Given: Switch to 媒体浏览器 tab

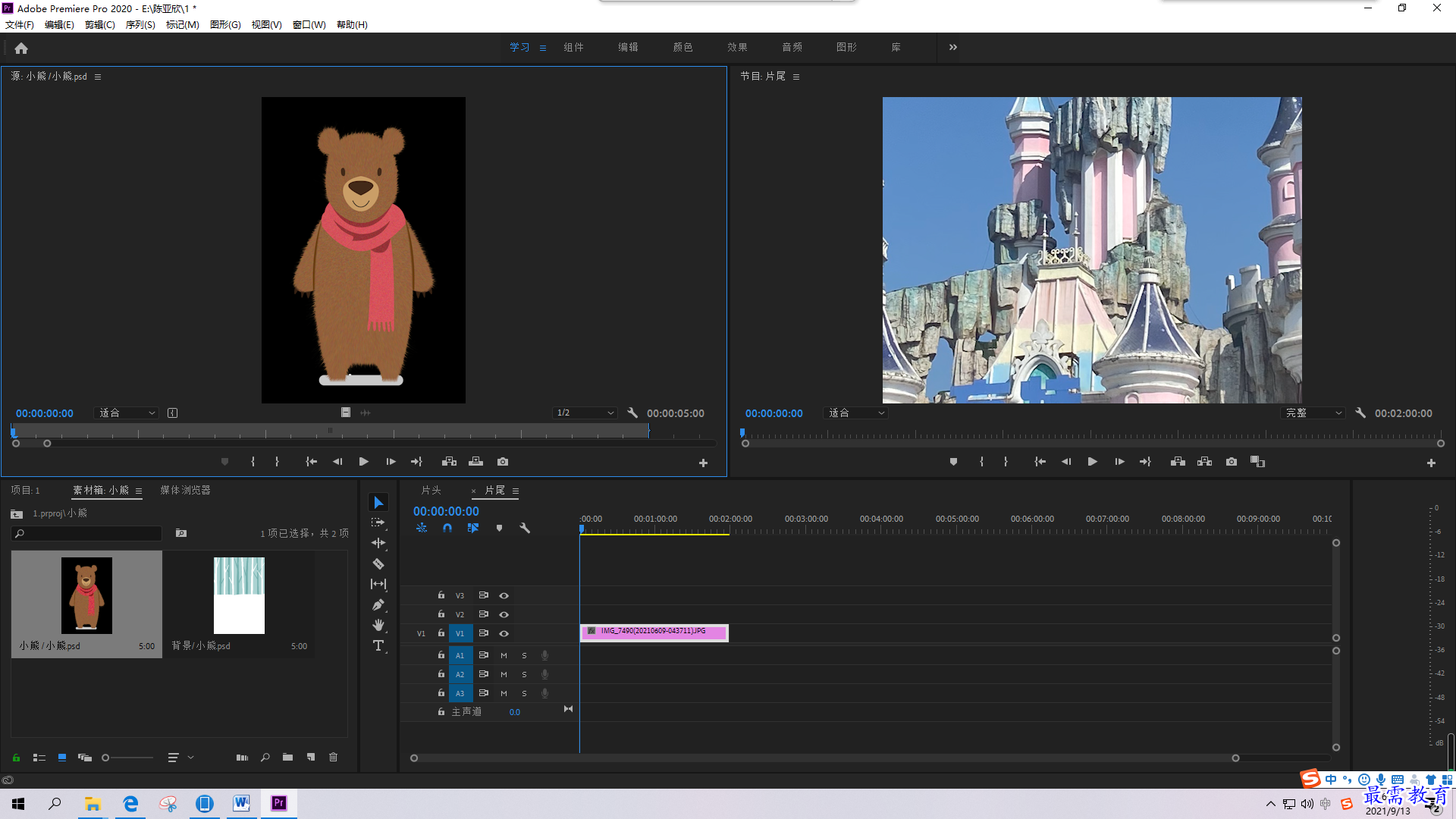Looking at the screenshot, I should [185, 491].
